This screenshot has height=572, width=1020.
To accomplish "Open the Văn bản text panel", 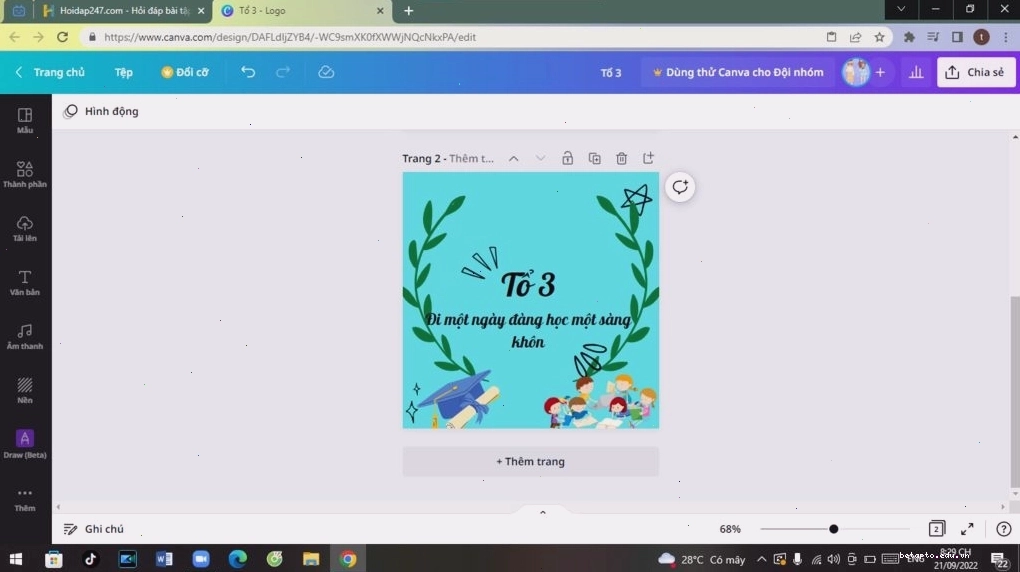I will 25,282.
